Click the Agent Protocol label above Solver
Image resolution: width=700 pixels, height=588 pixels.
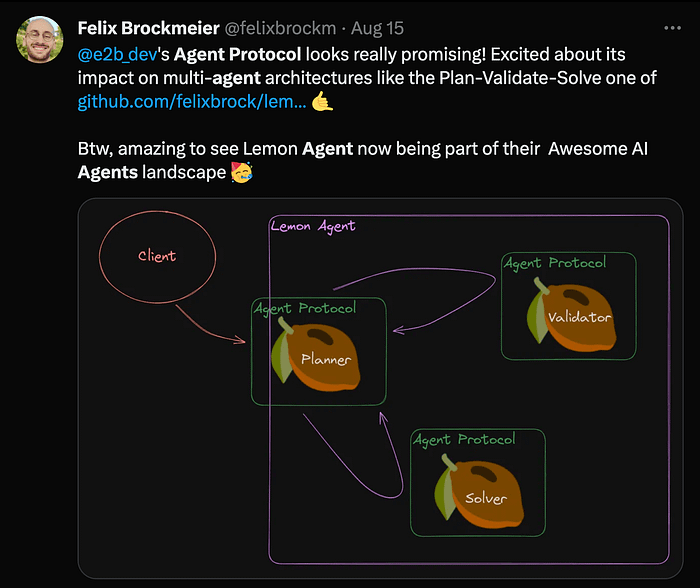[x=464, y=440]
